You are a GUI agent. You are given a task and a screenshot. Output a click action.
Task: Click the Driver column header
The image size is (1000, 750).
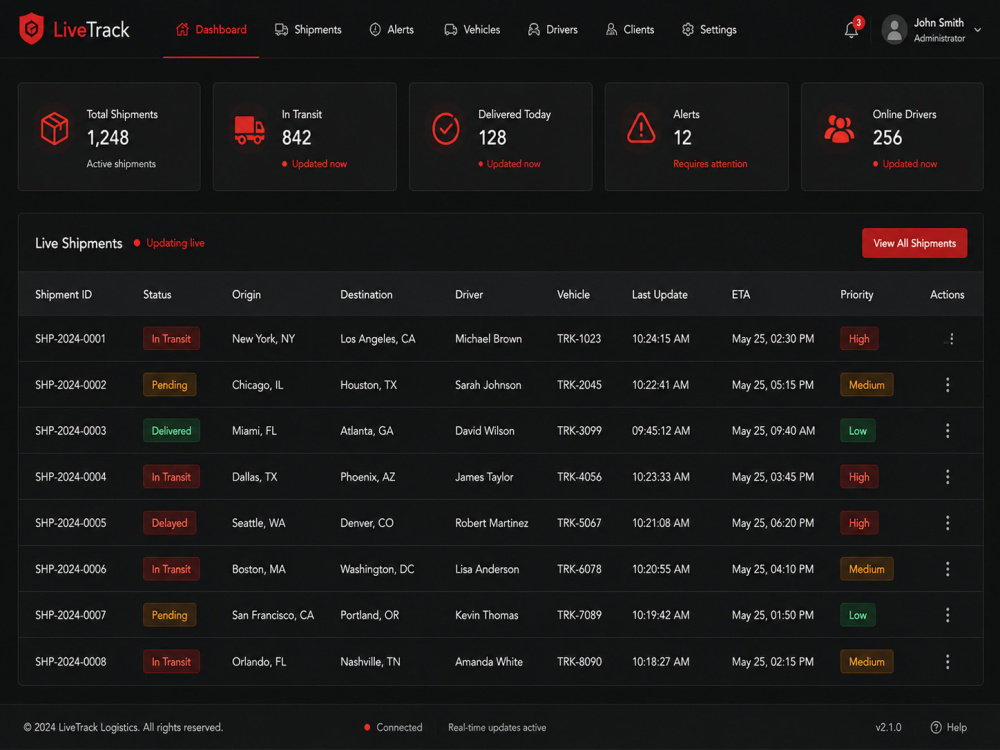469,295
